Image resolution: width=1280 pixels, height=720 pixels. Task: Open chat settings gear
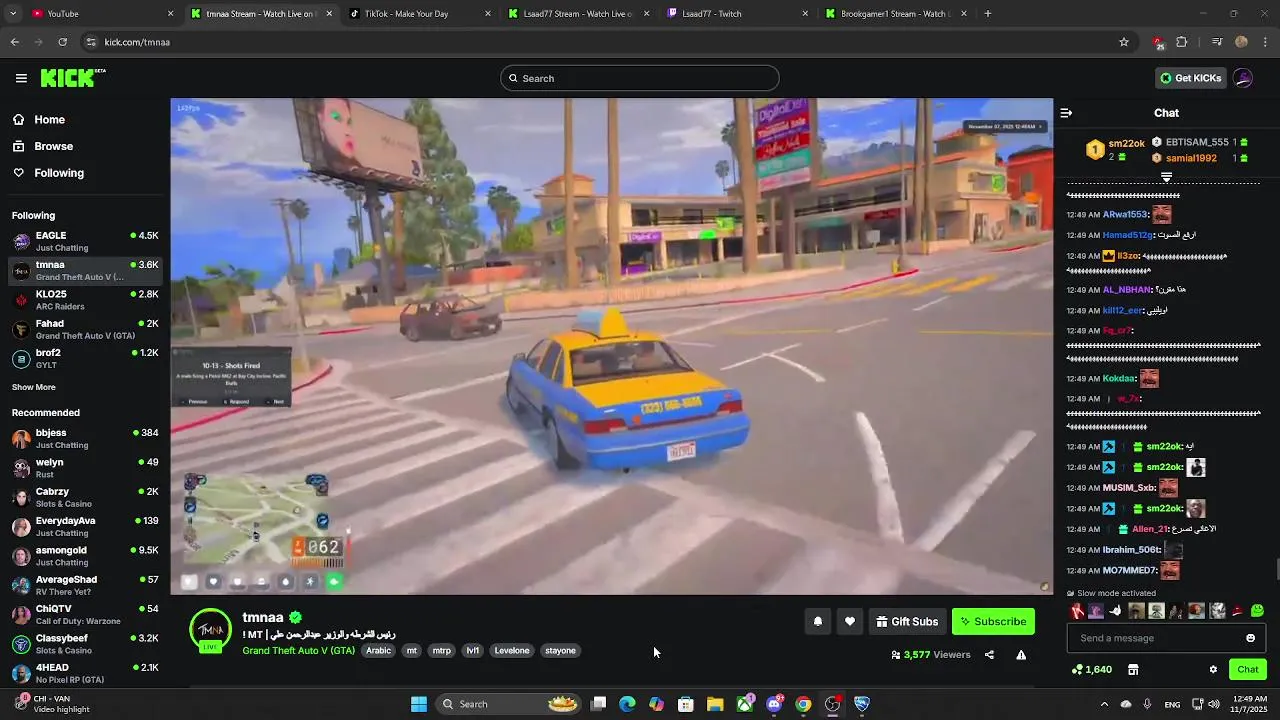coord(1213,669)
